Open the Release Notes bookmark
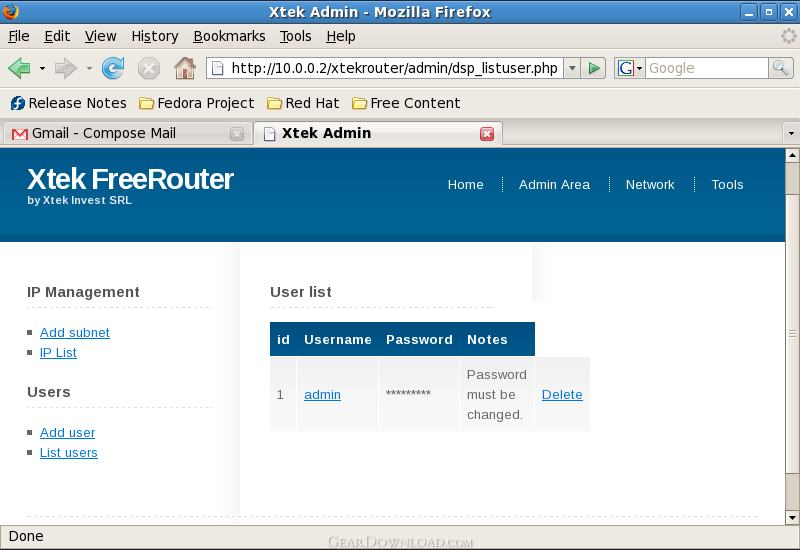Viewport: 800px width, 550px height. click(68, 103)
